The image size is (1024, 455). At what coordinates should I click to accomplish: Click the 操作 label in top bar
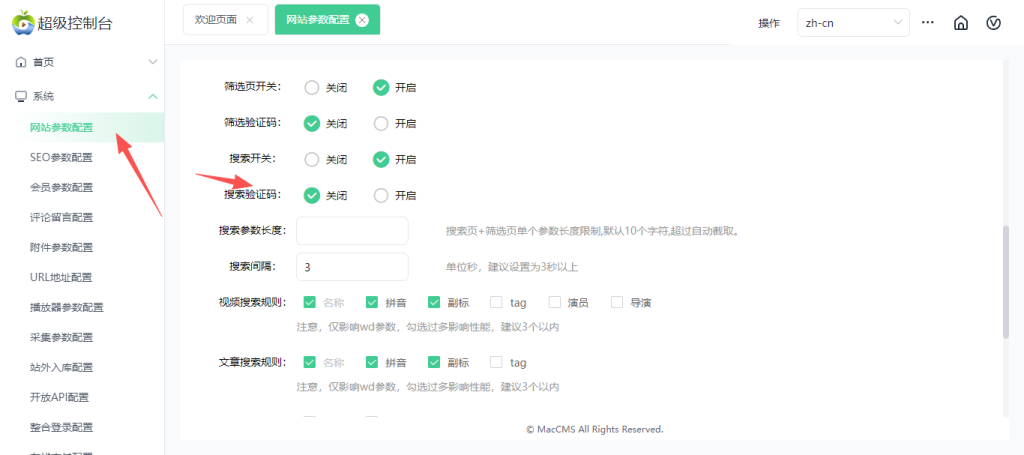coord(769,23)
